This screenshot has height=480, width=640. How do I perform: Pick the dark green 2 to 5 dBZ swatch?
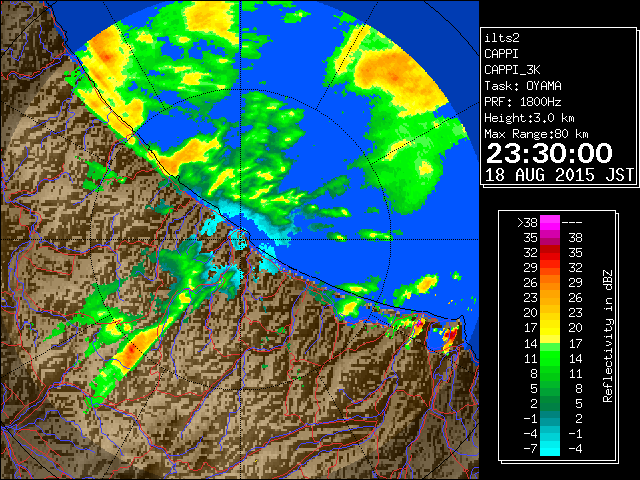click(x=550, y=403)
